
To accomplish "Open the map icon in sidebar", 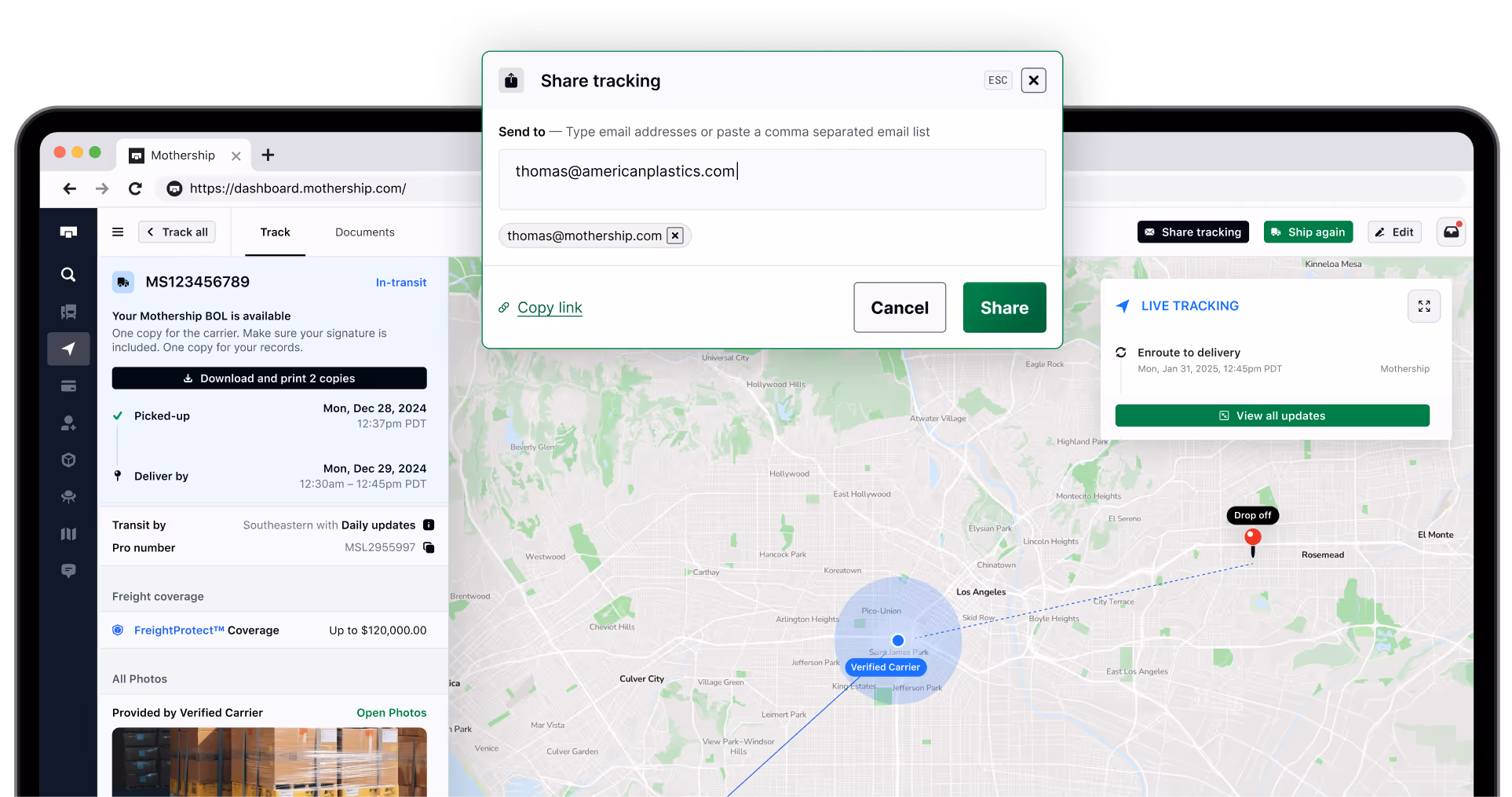I will [x=68, y=534].
